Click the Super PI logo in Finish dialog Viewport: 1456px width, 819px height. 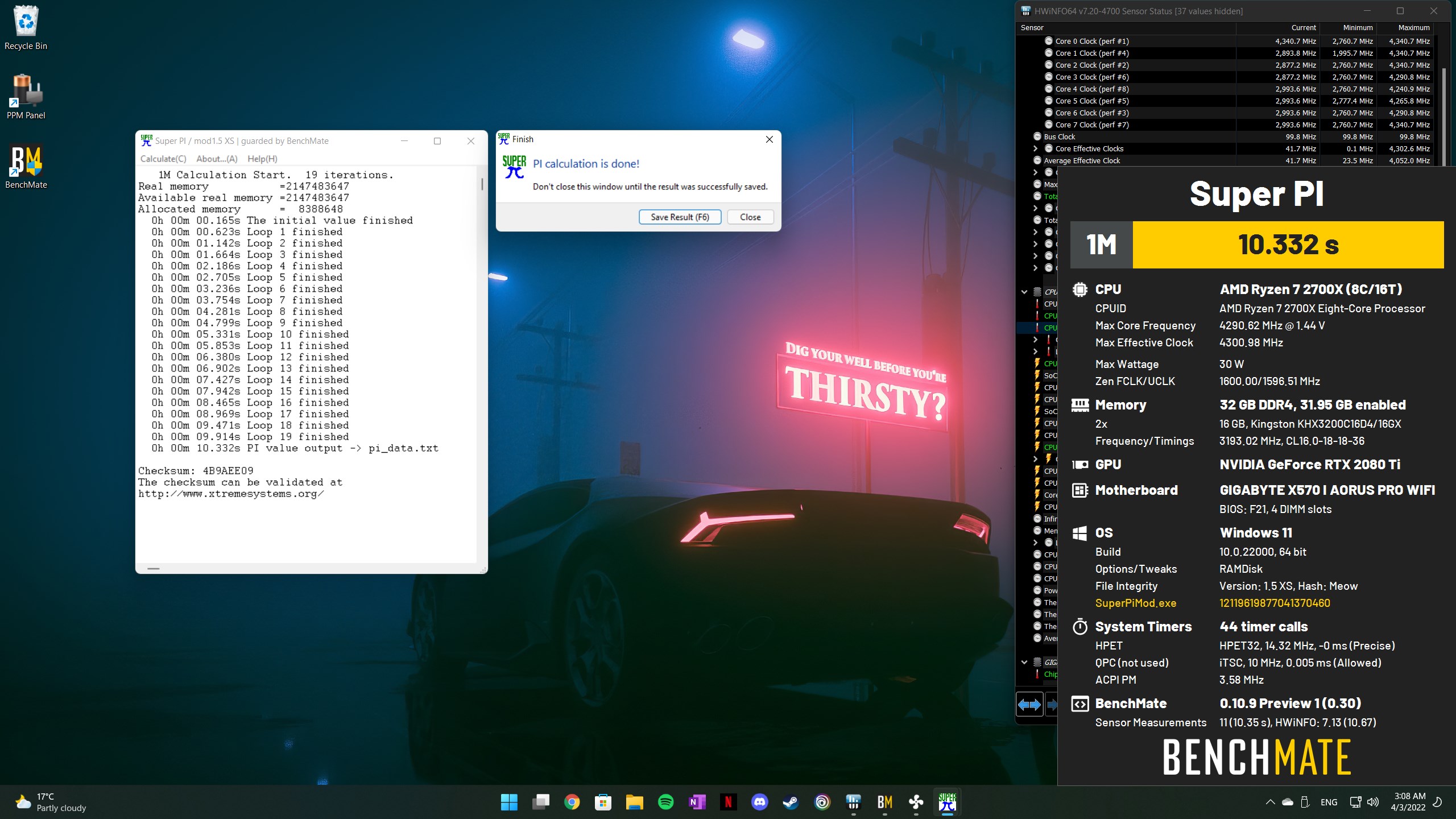pos(514,167)
